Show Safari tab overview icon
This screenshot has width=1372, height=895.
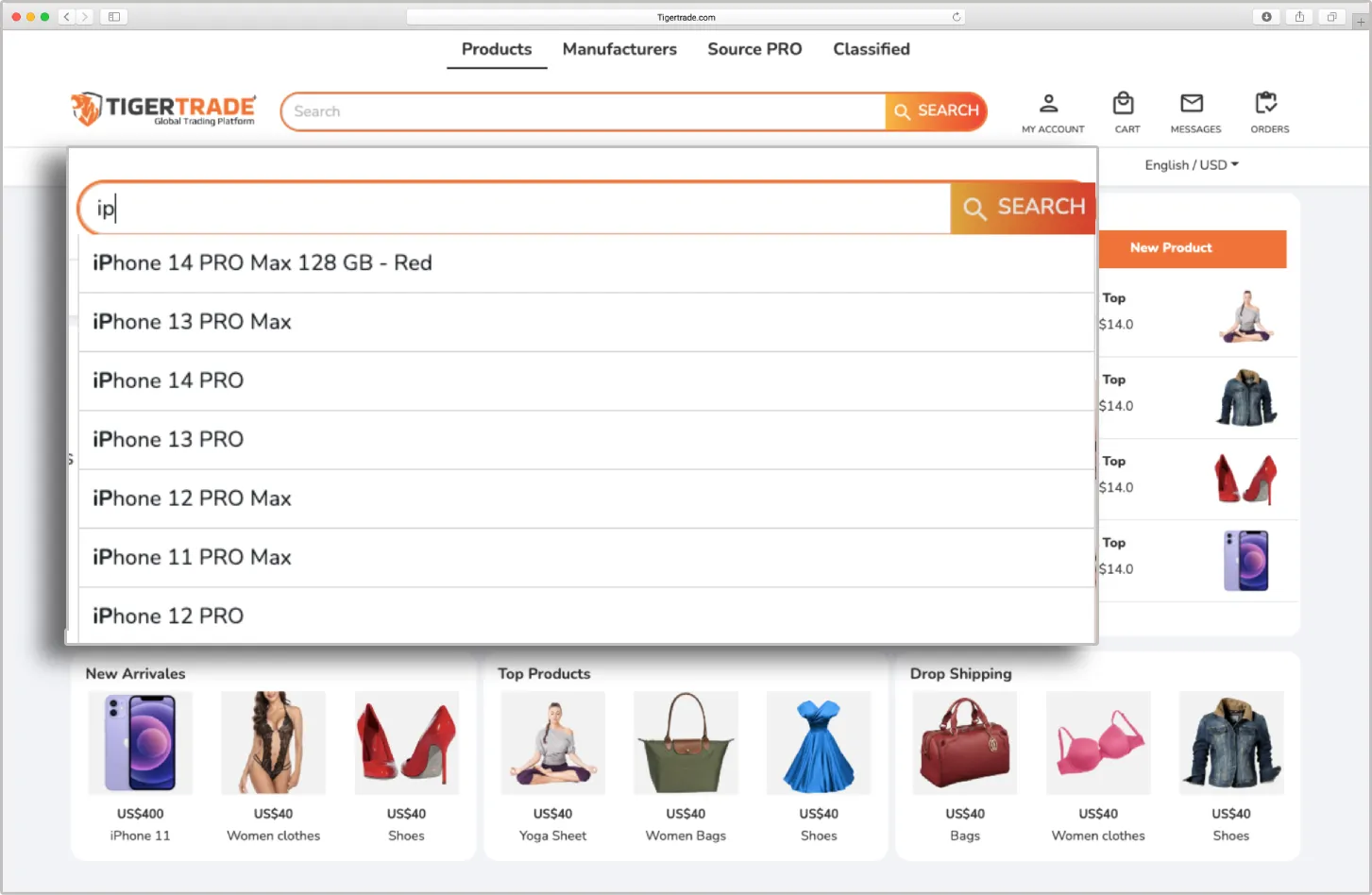pyautogui.click(x=1331, y=17)
